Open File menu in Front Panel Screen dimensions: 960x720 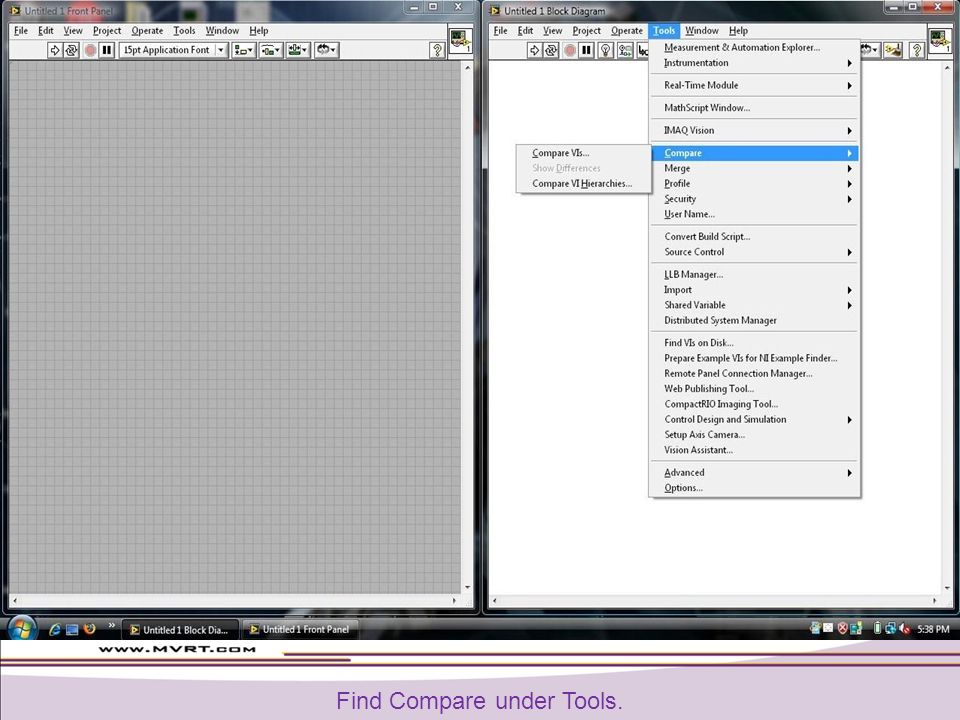21,31
